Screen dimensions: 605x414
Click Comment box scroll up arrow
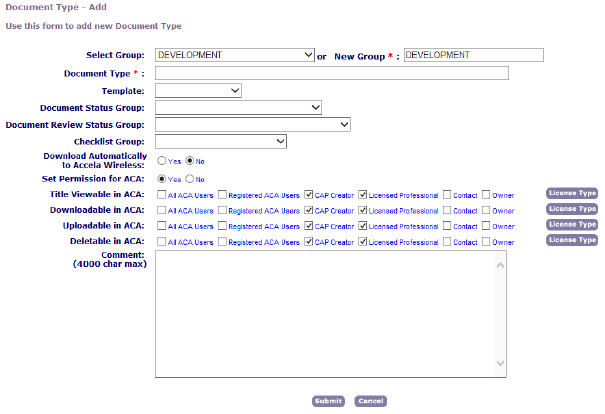[500, 265]
